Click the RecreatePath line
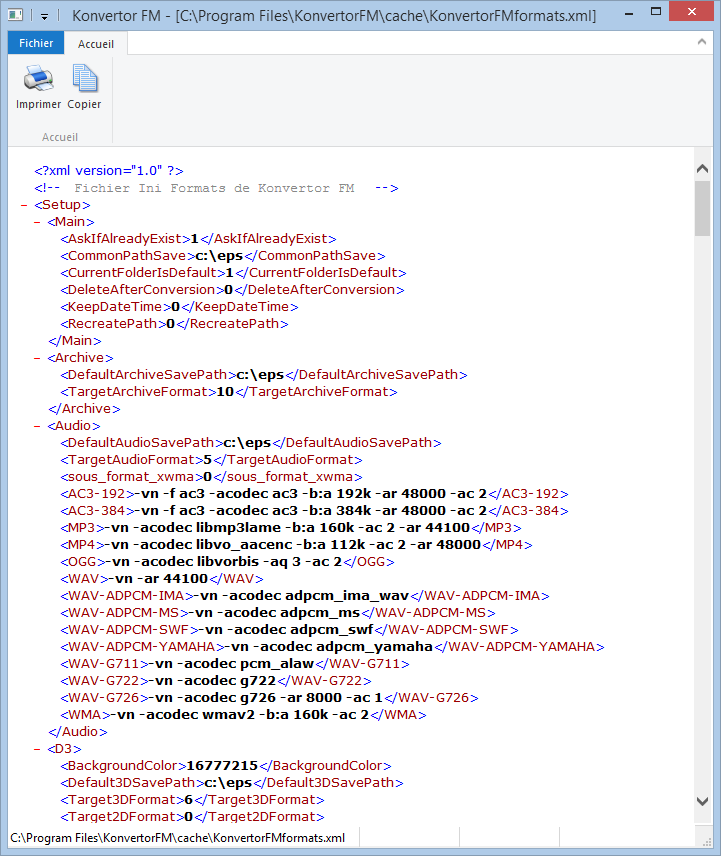 coord(174,324)
